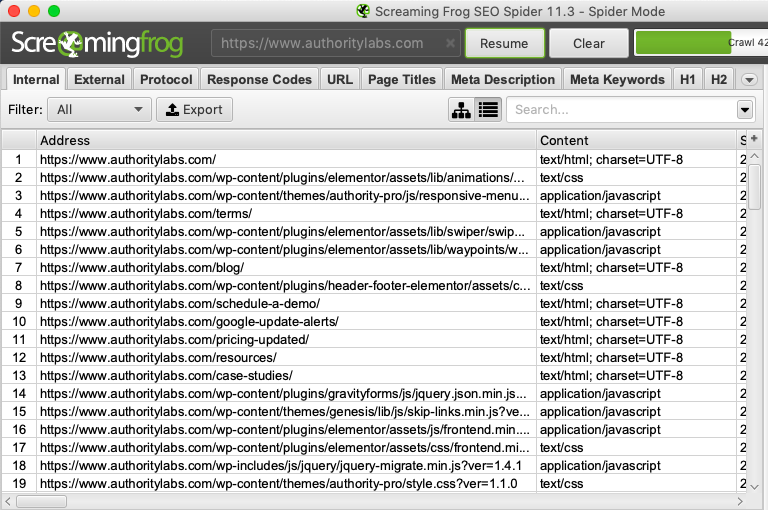Switch to the Protocol tab
Viewport: 768px width, 510px height.
coord(166,79)
